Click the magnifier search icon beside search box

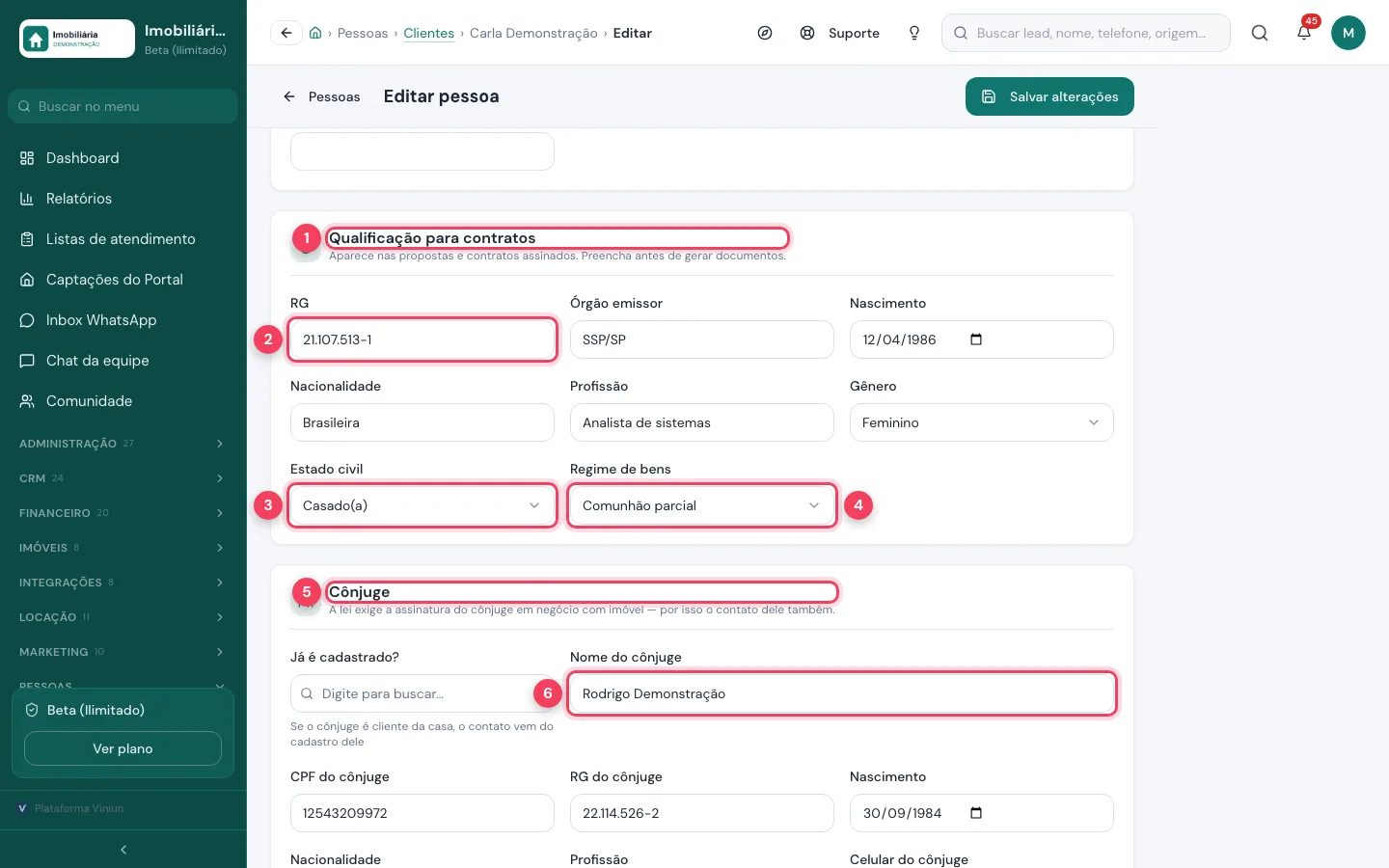1260,33
